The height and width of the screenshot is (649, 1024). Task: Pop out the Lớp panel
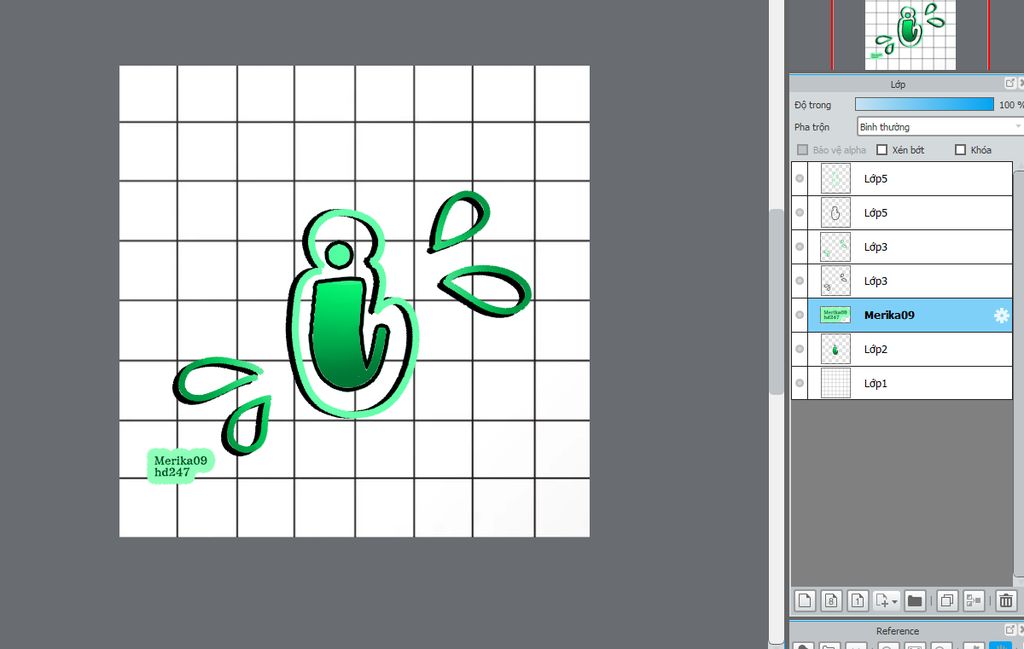click(1010, 83)
